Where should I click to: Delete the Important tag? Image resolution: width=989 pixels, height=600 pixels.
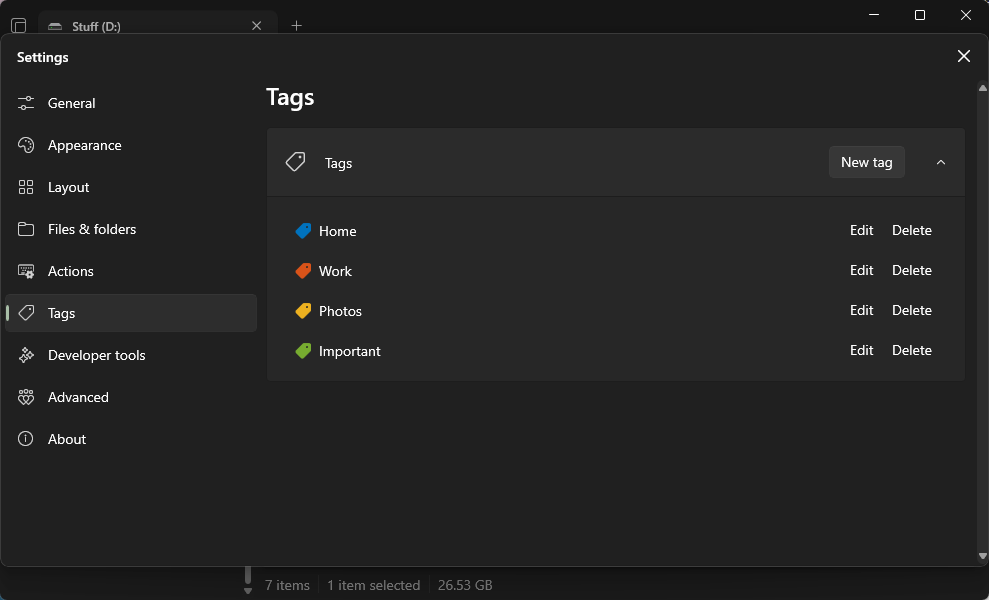911,351
